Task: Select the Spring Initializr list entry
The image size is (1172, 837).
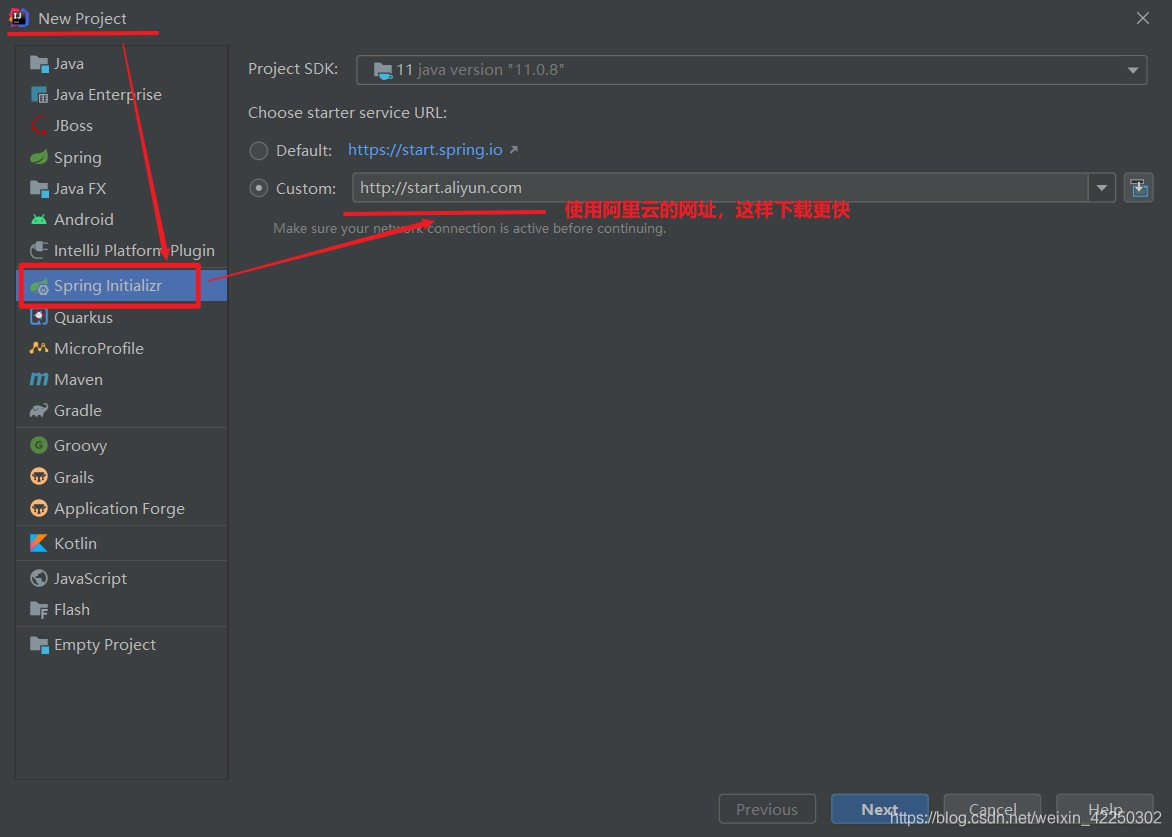Action: (x=122, y=286)
